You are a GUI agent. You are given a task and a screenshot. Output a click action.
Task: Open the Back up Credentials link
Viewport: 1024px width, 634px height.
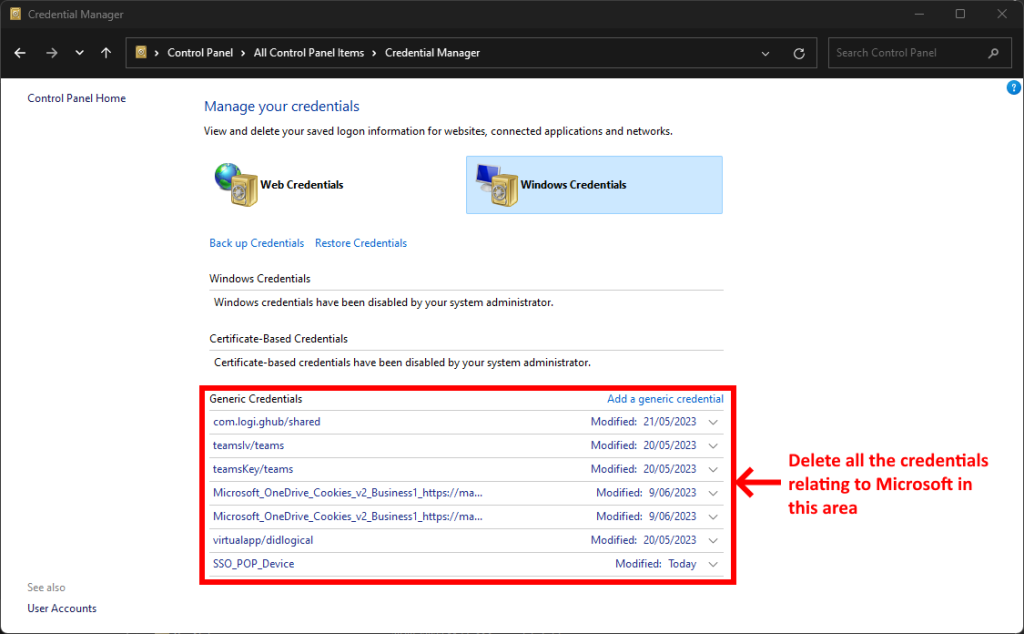(256, 243)
